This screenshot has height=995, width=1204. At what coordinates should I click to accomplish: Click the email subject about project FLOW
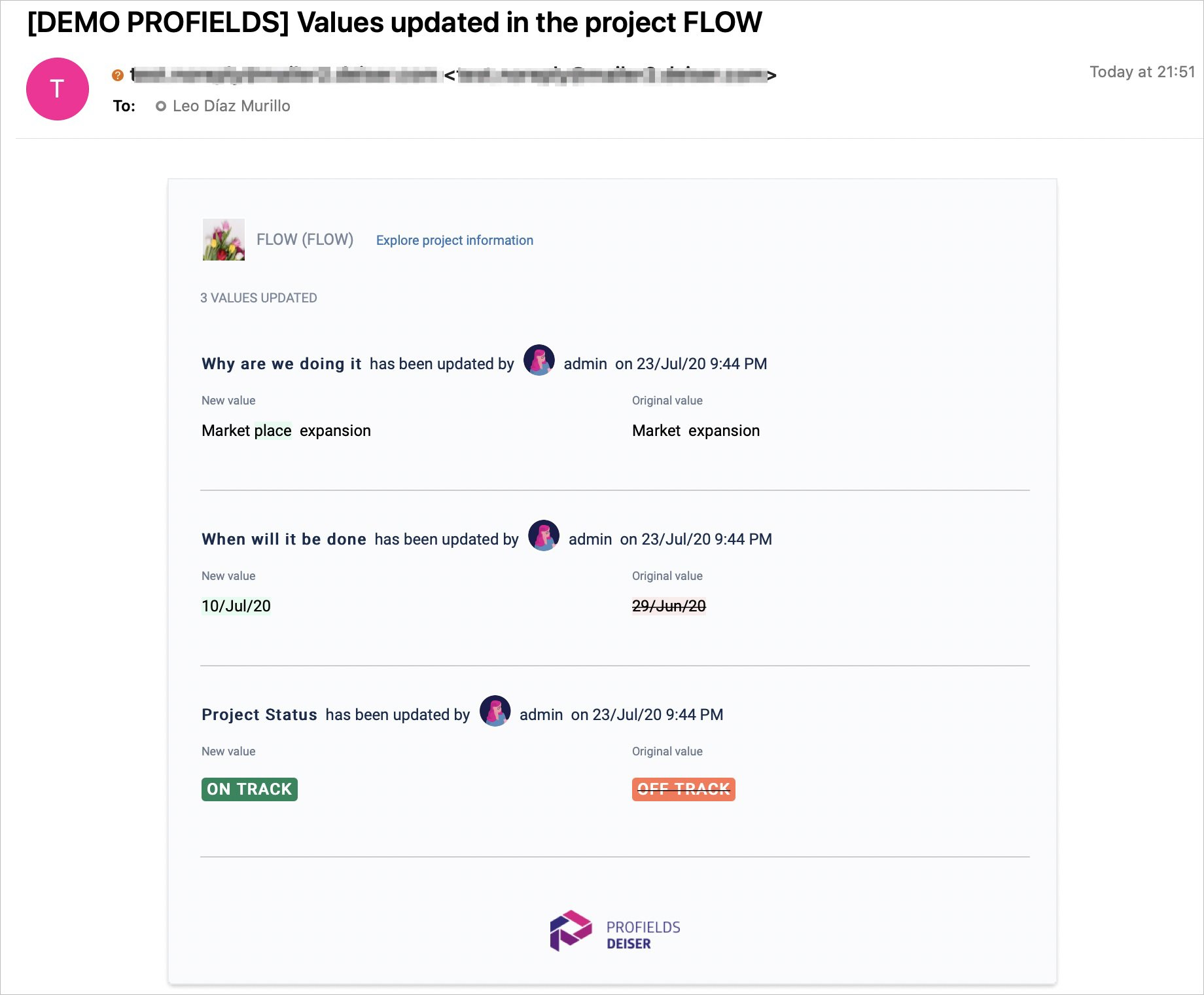click(x=394, y=22)
